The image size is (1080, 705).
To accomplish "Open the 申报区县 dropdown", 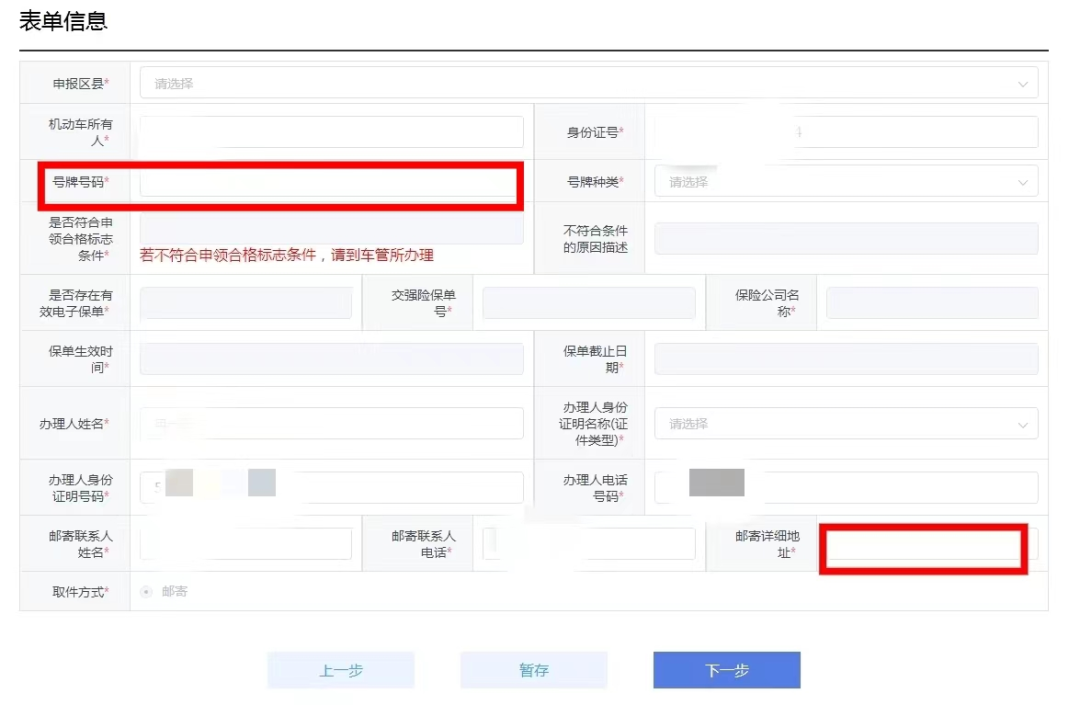I will pos(588,84).
